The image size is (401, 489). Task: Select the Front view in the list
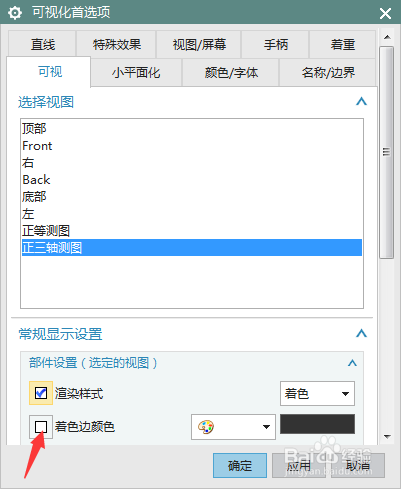tap(37, 146)
